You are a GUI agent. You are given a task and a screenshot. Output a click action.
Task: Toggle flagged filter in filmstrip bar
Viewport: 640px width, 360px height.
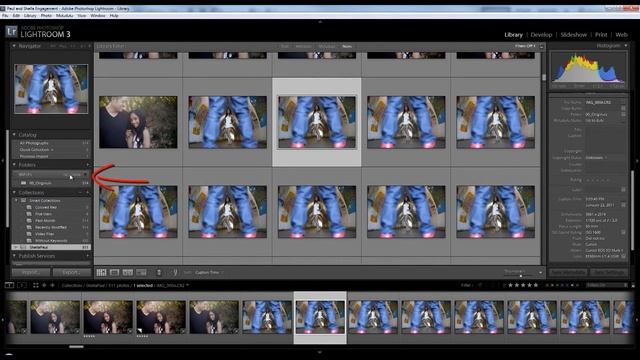coord(480,285)
